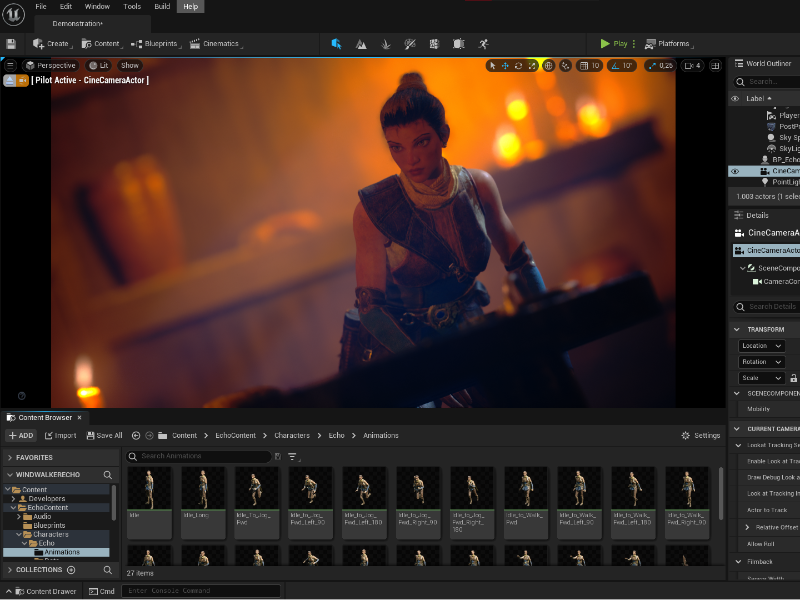Viewport: 800px width, 600px height.
Task: Toggle grid snapping with value 10
Action: [590, 66]
